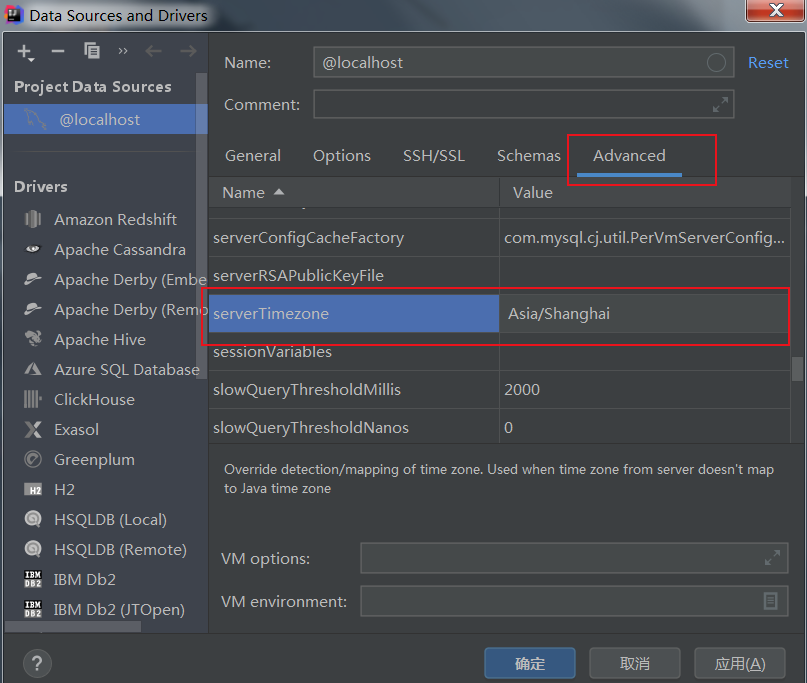Sort by Name column header
The image size is (807, 683).
coord(354,192)
